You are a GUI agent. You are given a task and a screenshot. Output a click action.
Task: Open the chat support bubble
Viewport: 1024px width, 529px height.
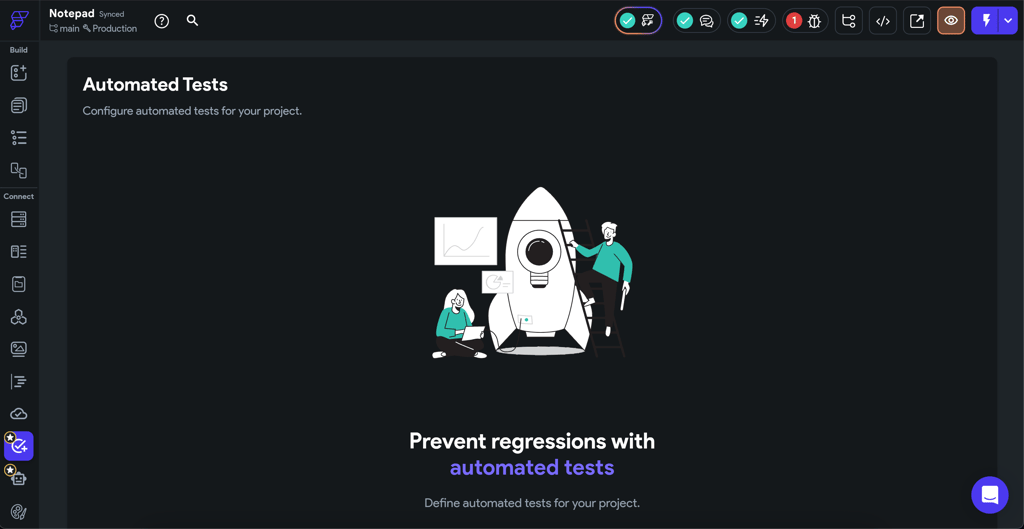tap(990, 495)
